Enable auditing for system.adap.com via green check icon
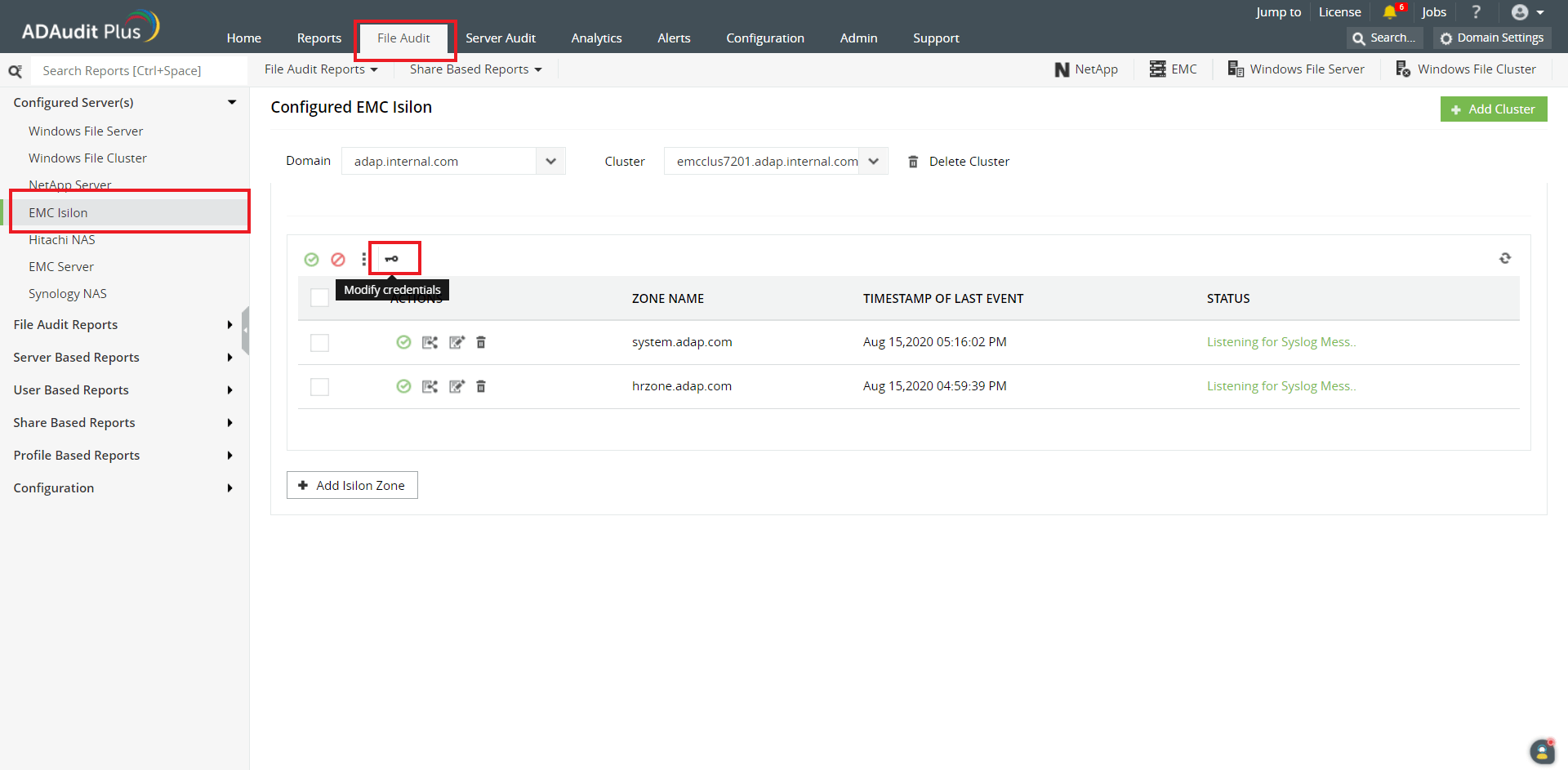Image resolution: width=1568 pixels, height=770 pixels. coord(403,342)
